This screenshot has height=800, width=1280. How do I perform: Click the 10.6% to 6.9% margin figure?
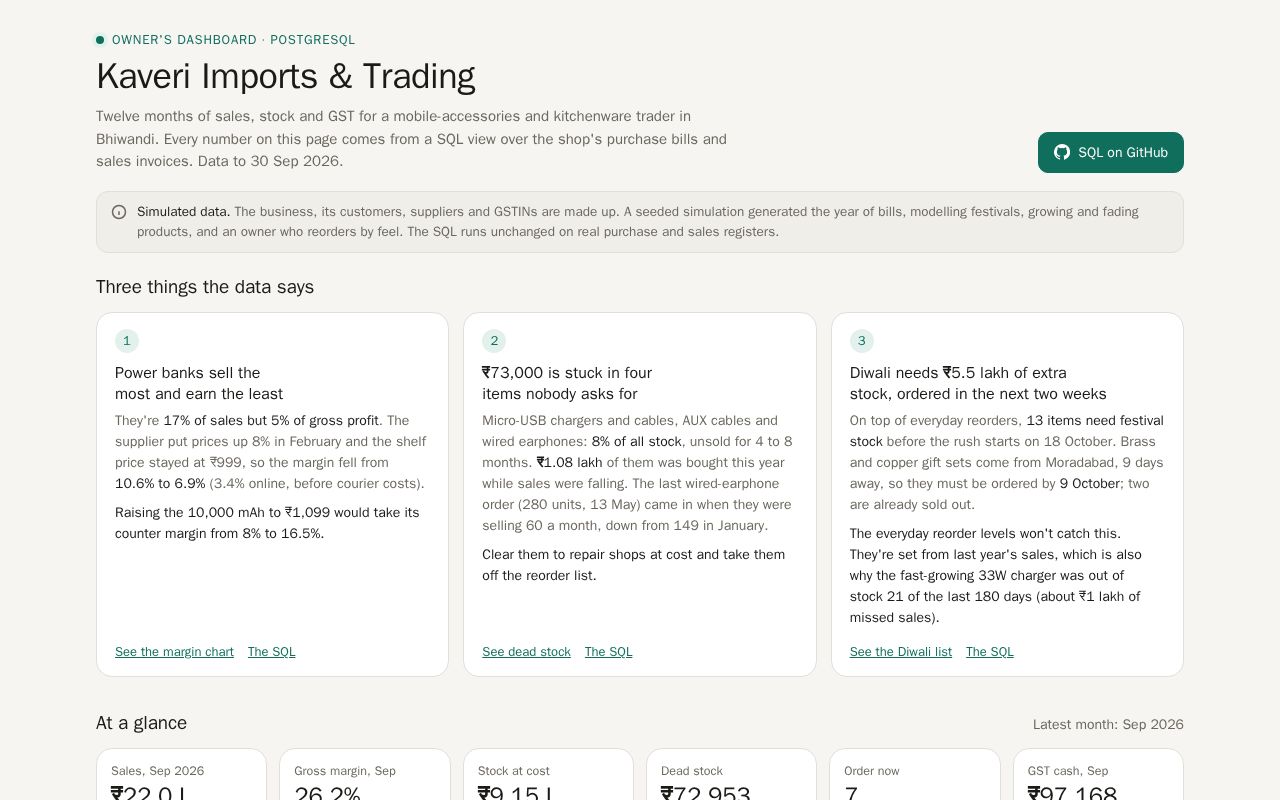point(160,484)
